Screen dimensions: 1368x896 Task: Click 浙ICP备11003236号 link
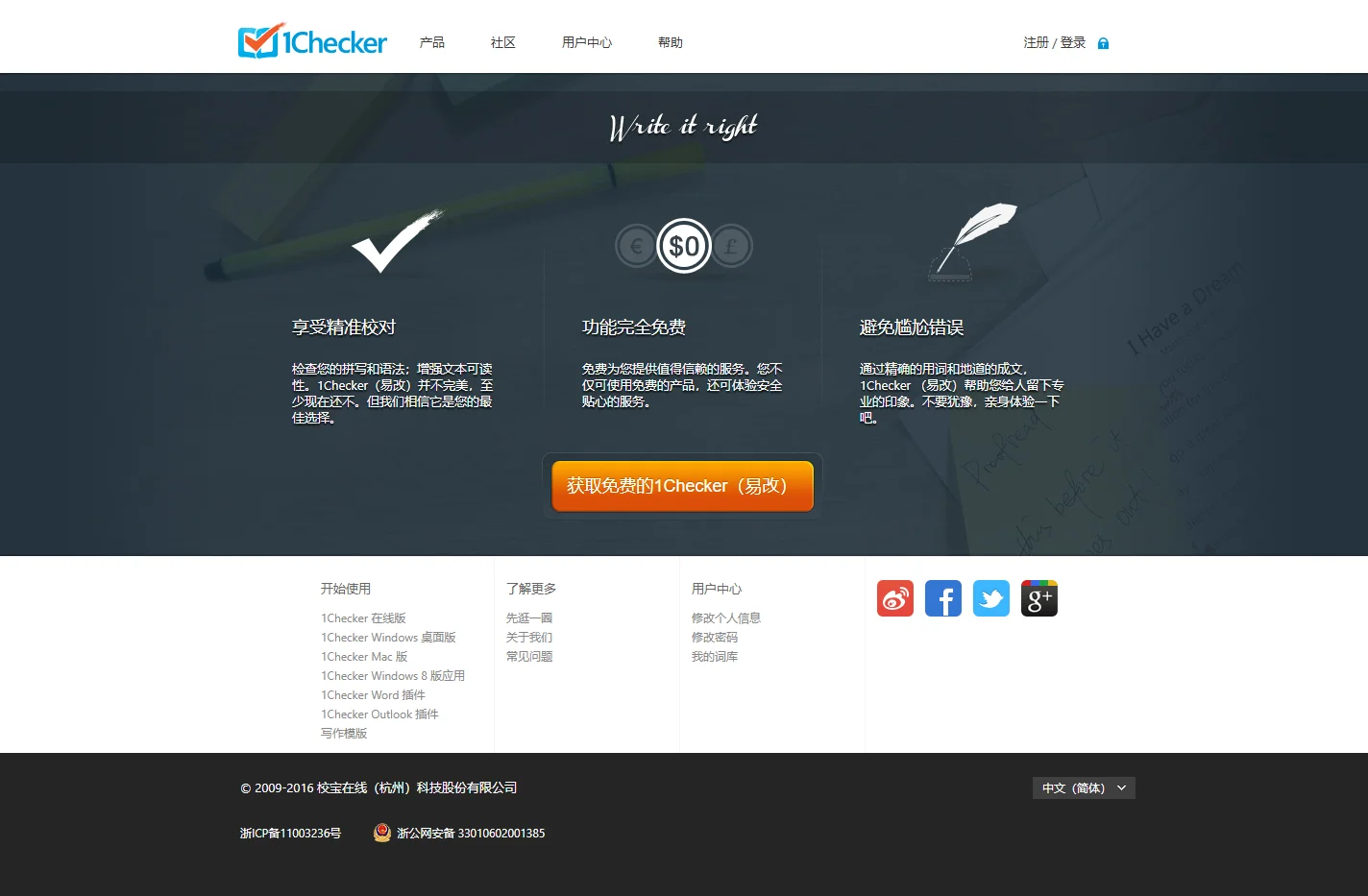(x=290, y=833)
